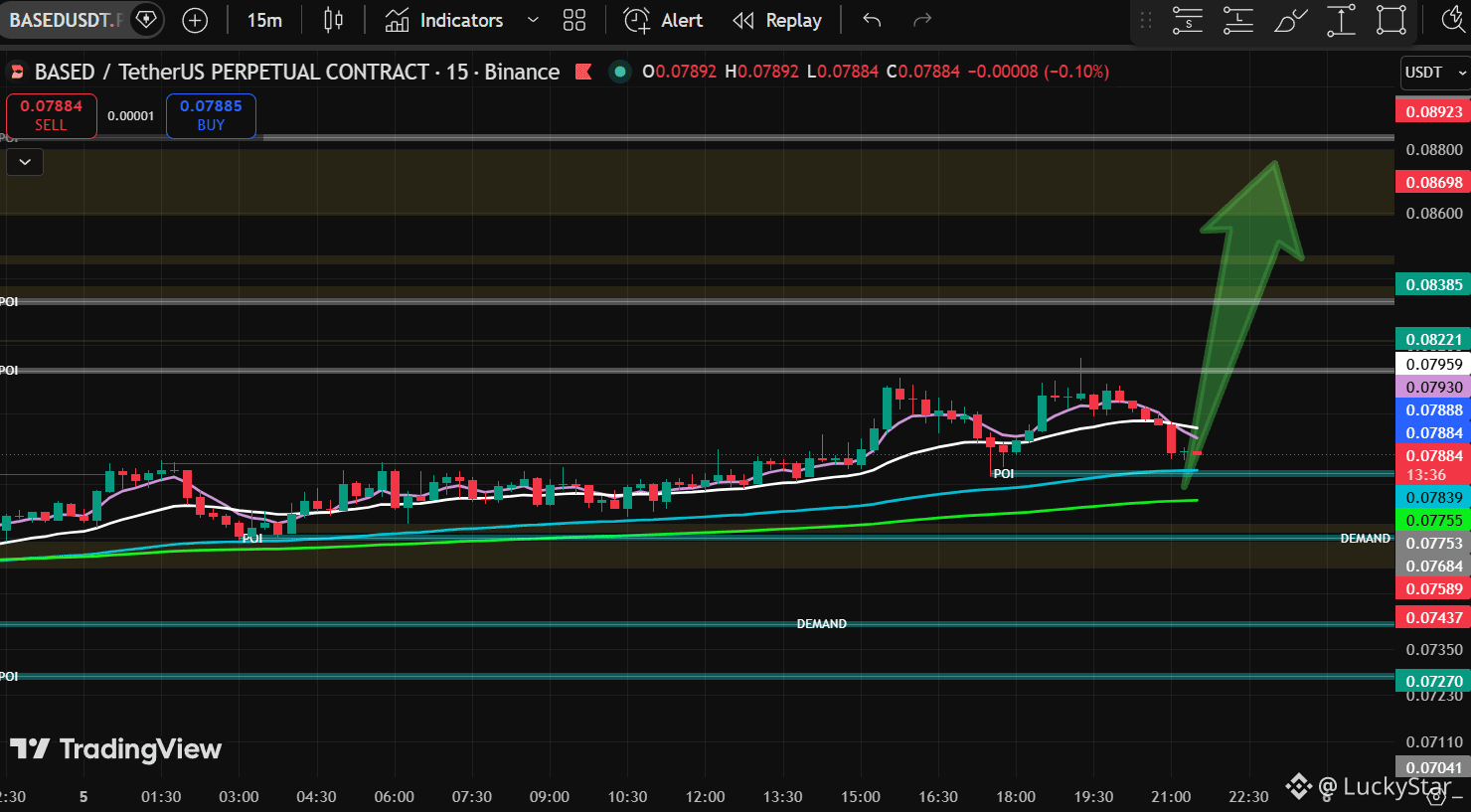Start bar Replay mode
Viewport: 1471px width, 812px height.
point(777,20)
